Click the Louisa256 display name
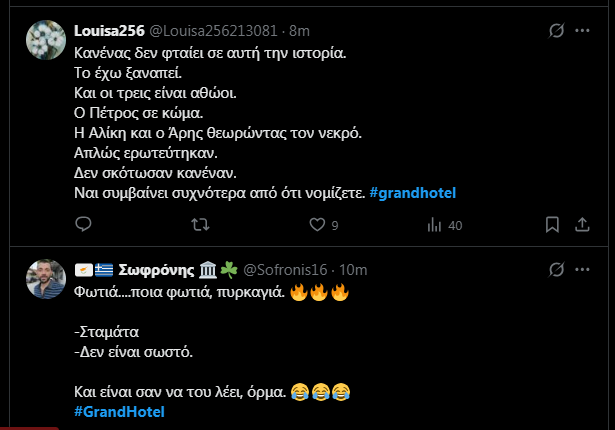The height and width of the screenshot is (430, 615). pyautogui.click(x=112, y=31)
